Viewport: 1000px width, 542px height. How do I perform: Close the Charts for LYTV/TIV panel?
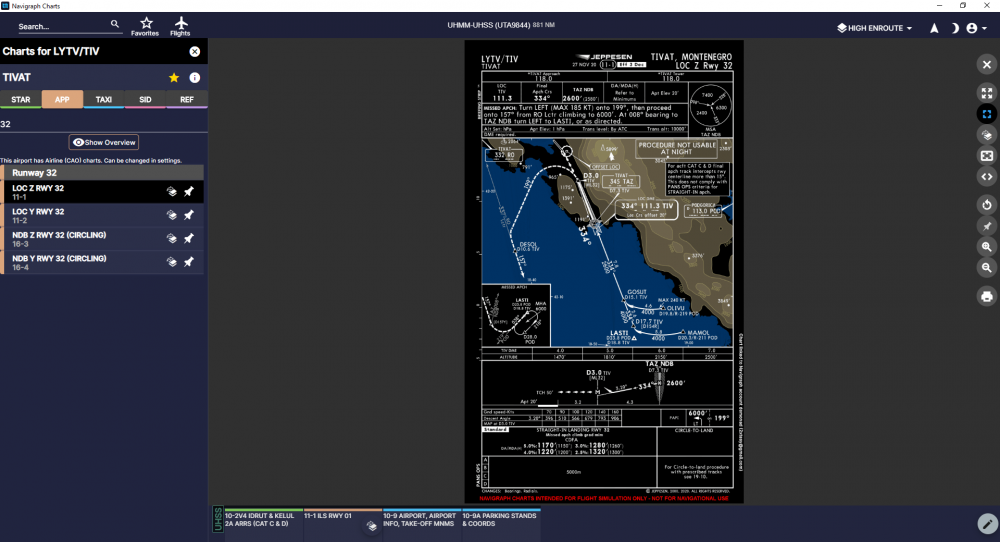click(x=195, y=52)
